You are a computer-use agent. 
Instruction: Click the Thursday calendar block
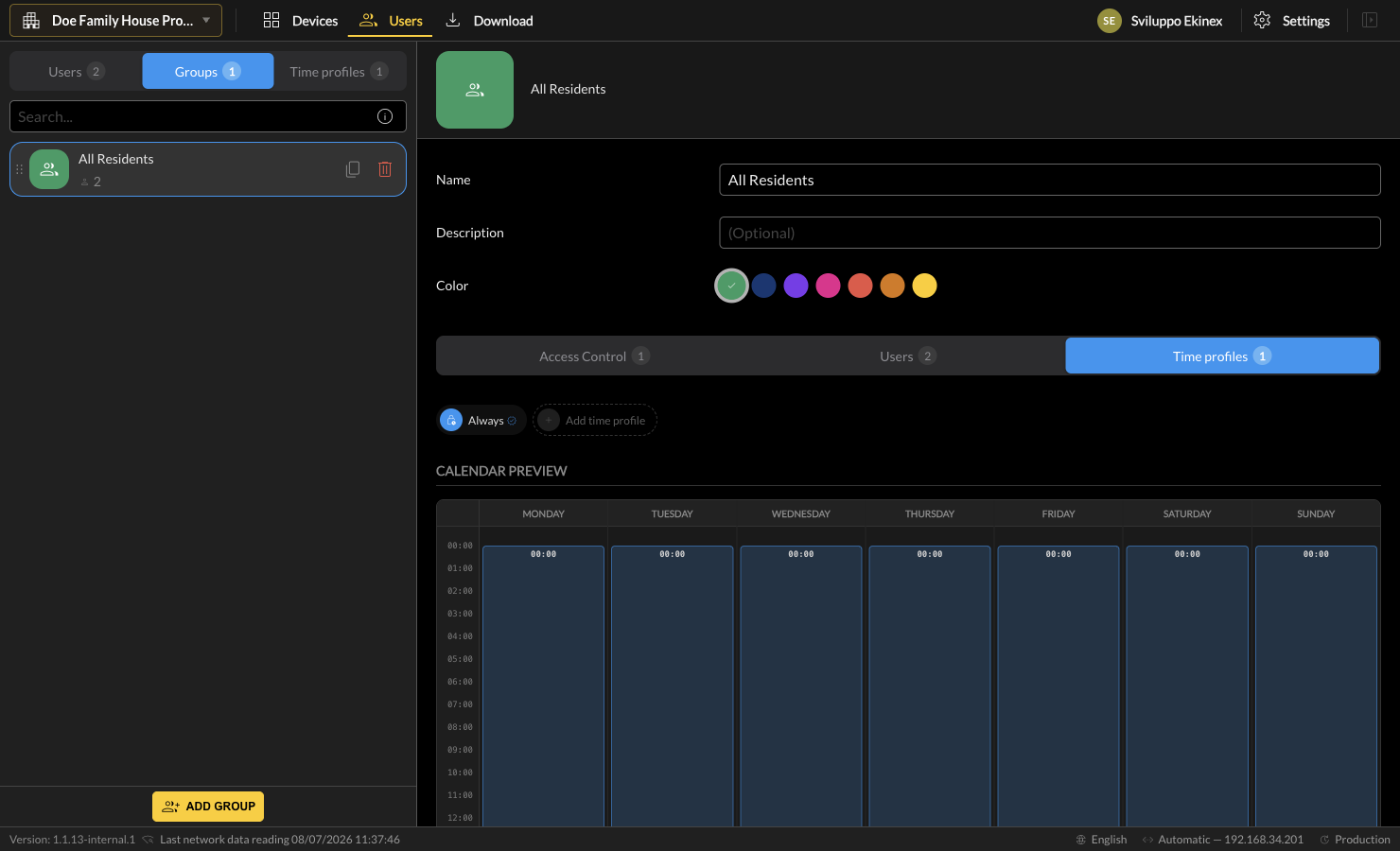930,686
